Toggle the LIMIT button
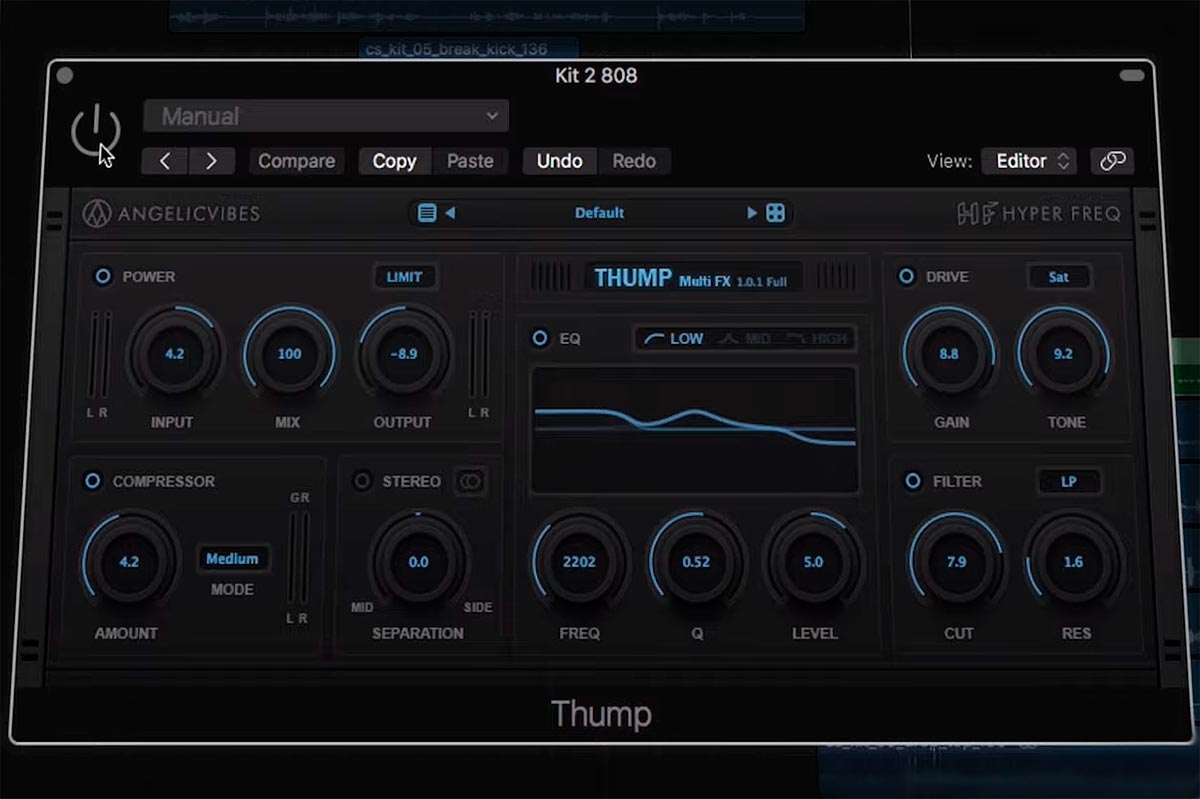The image size is (1200, 799). pos(405,277)
